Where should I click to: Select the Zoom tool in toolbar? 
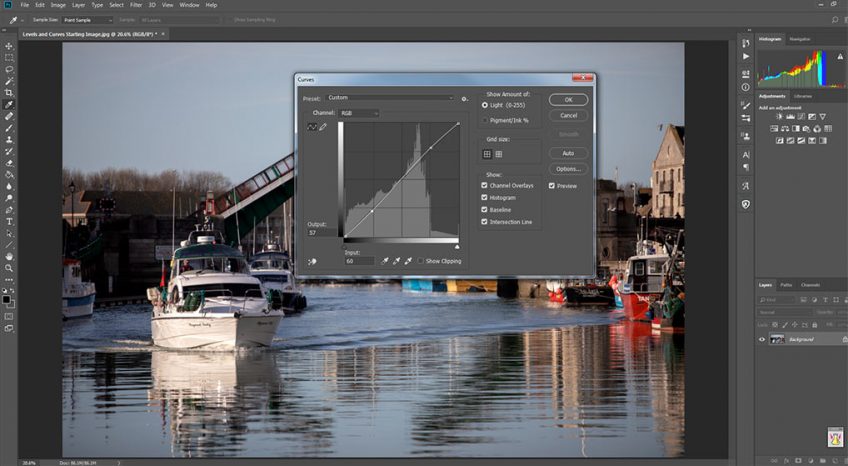point(9,268)
